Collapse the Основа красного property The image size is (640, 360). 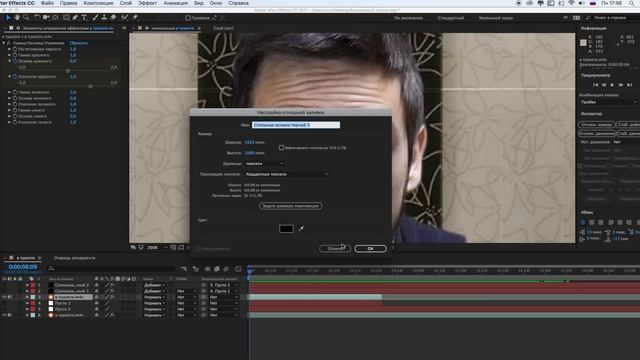(9, 61)
